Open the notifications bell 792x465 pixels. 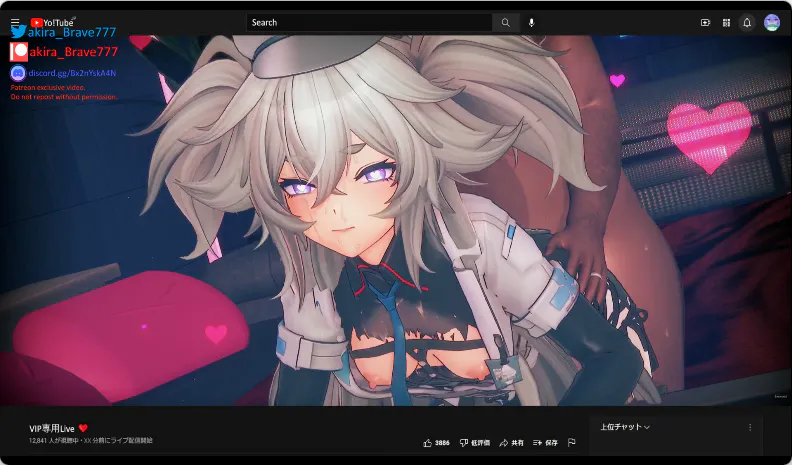(x=747, y=22)
